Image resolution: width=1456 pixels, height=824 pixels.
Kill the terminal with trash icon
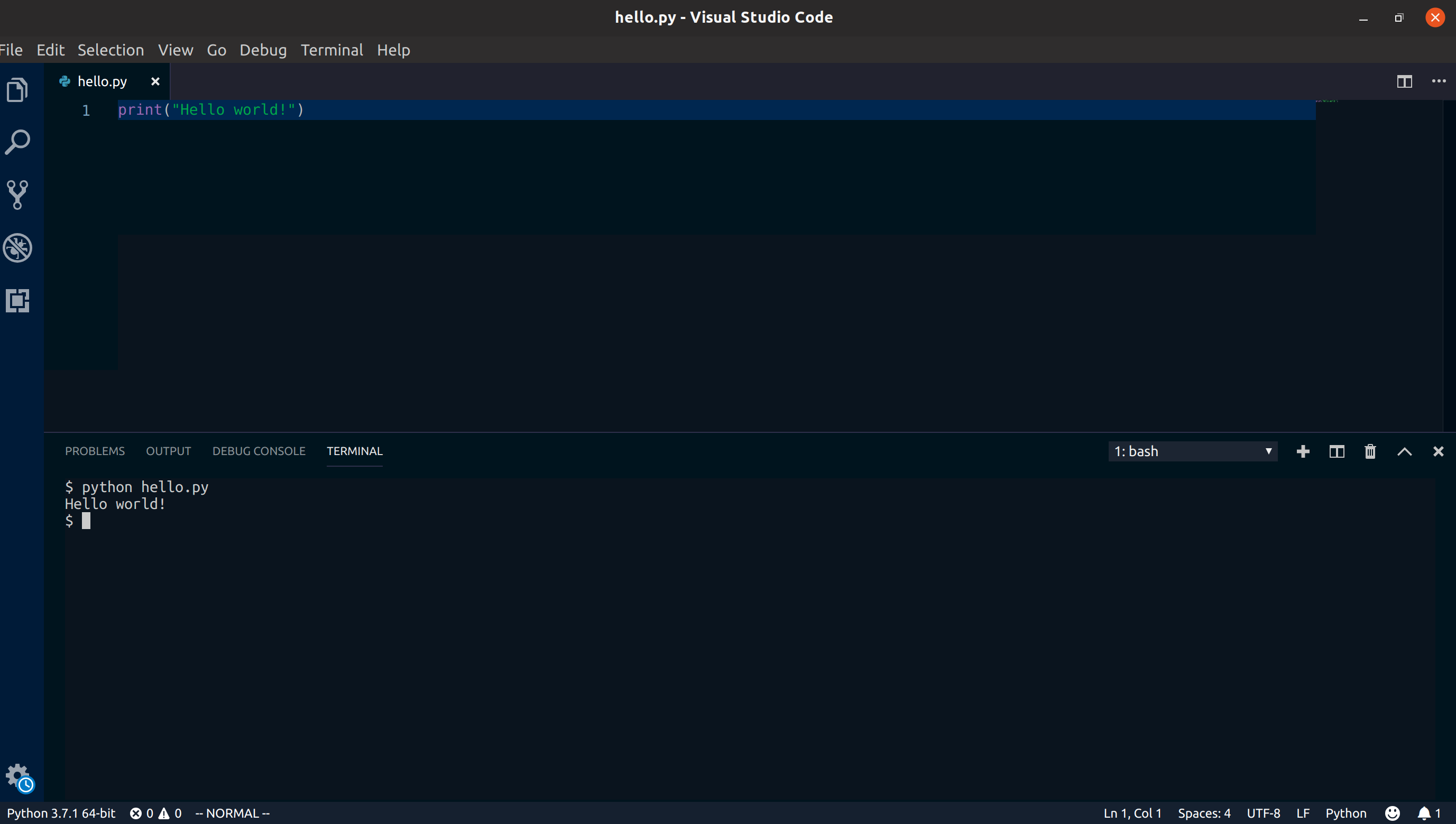pos(1370,451)
